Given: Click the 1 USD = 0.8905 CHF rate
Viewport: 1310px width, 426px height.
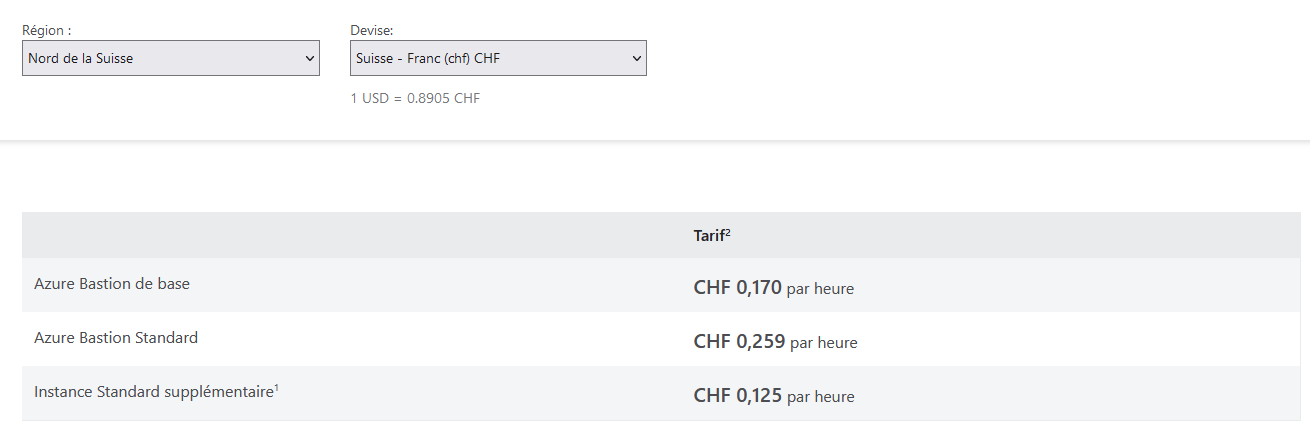Looking at the screenshot, I should [x=415, y=98].
